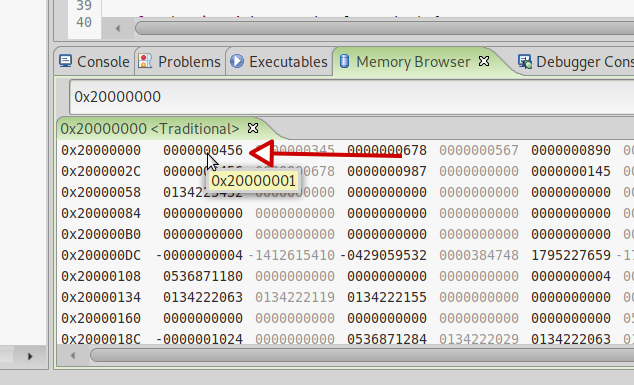Select address row 0x20000084

pos(101,214)
